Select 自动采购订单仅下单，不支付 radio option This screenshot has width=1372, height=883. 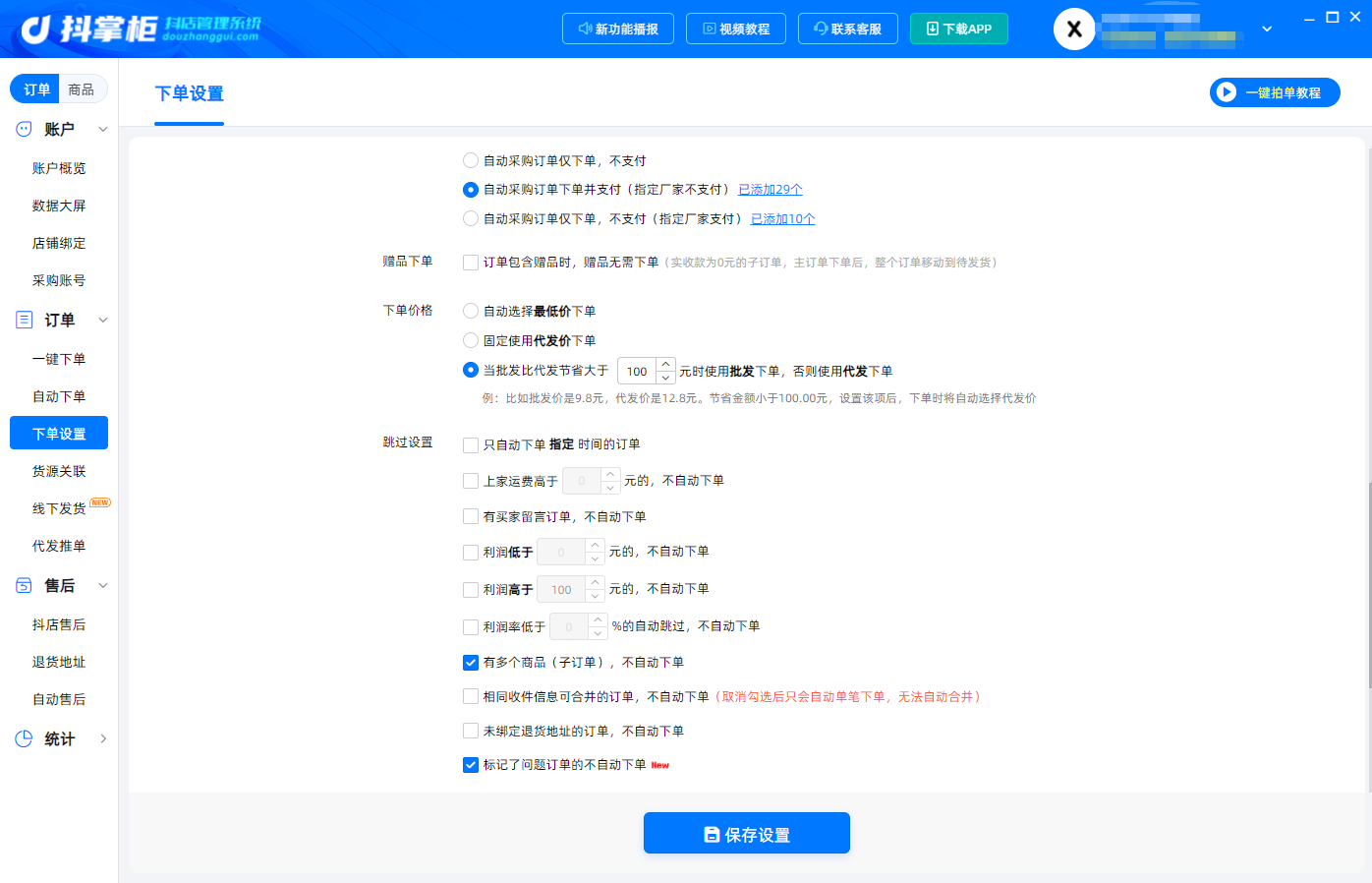[471, 160]
